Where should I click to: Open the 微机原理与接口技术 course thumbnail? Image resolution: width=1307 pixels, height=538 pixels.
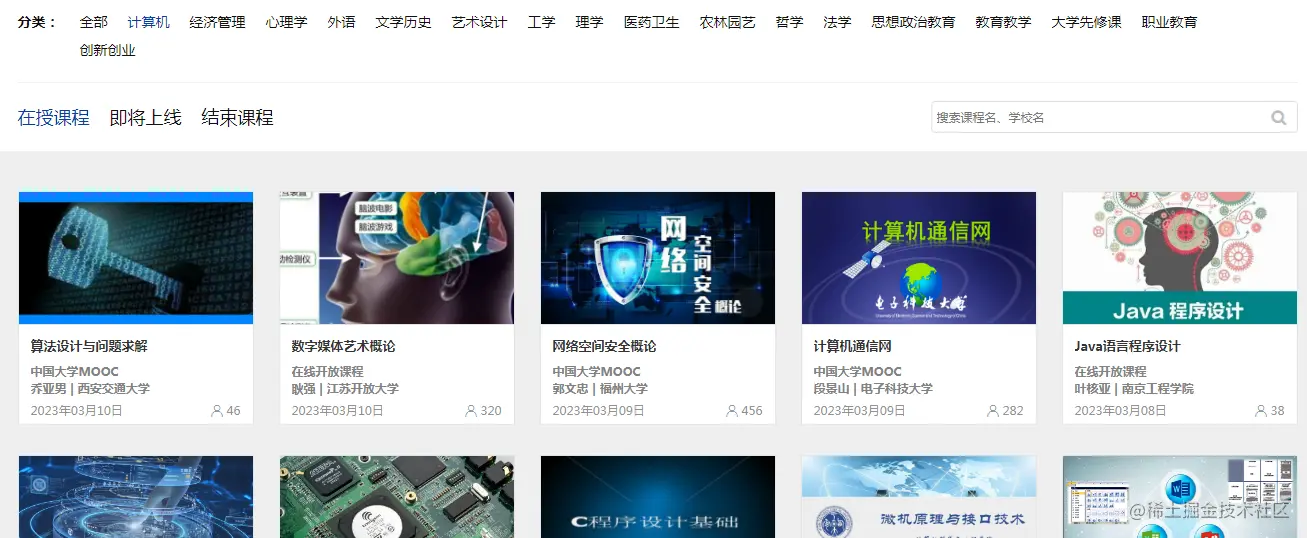tap(919, 497)
